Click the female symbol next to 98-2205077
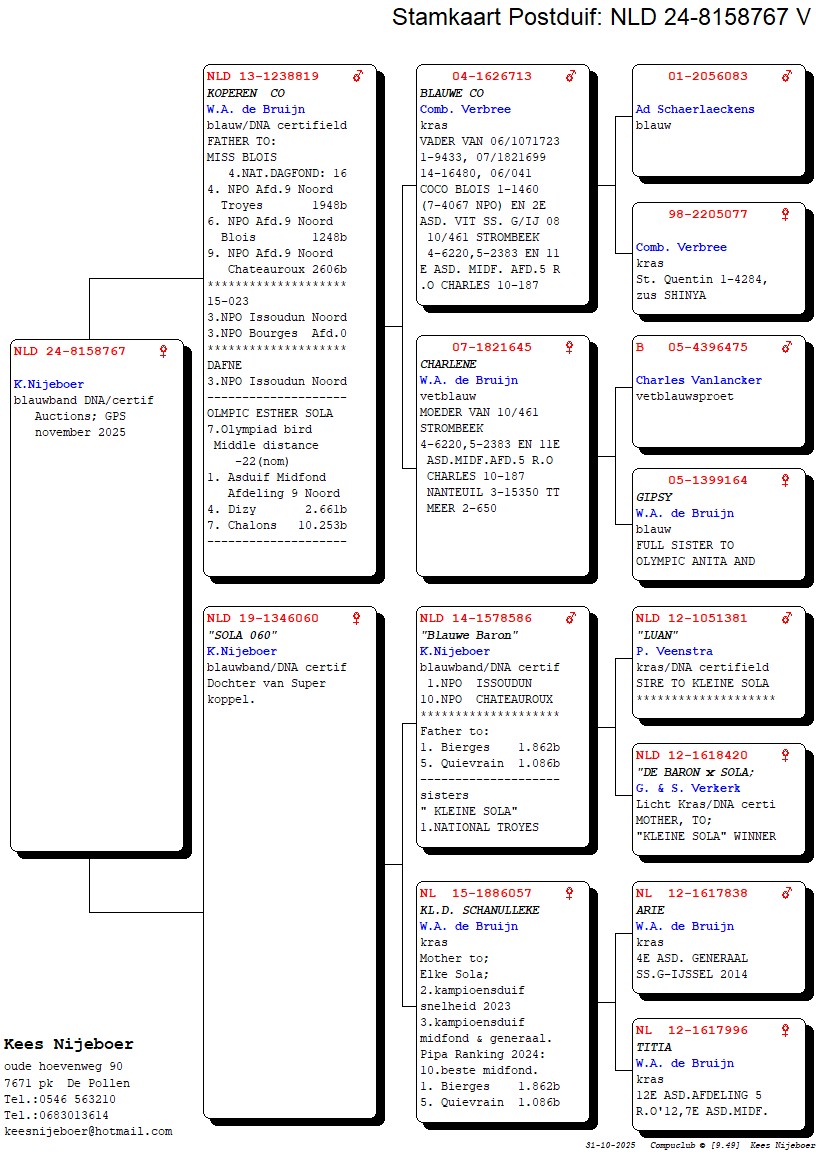816x1172 pixels. (x=787, y=214)
